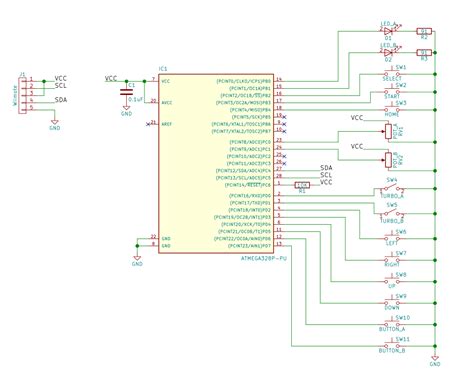This screenshot has height=385, width=474.
Task: Select the LED_B diode symbol D2
Action: [x=388, y=52]
